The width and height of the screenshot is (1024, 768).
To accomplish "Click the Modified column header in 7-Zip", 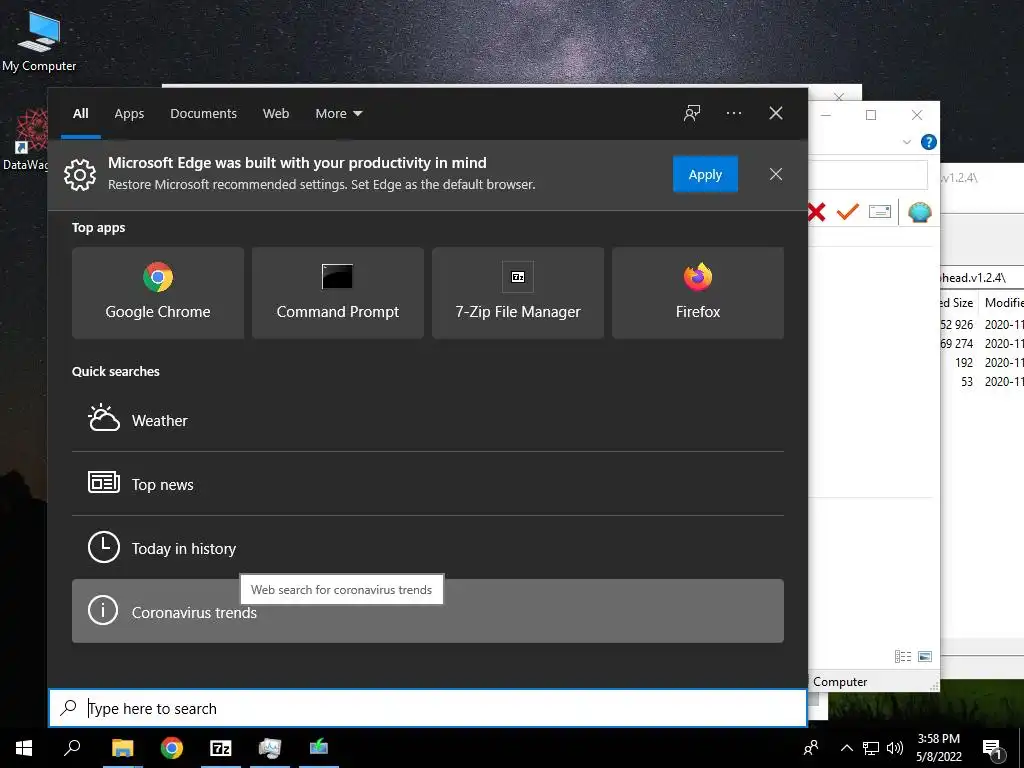I will (1003, 302).
